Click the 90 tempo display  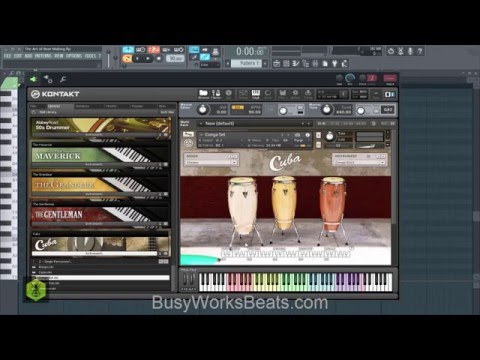coord(175,58)
